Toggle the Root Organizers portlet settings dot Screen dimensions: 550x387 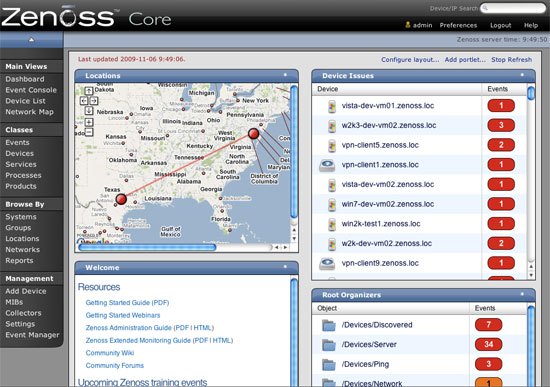pos(522,294)
